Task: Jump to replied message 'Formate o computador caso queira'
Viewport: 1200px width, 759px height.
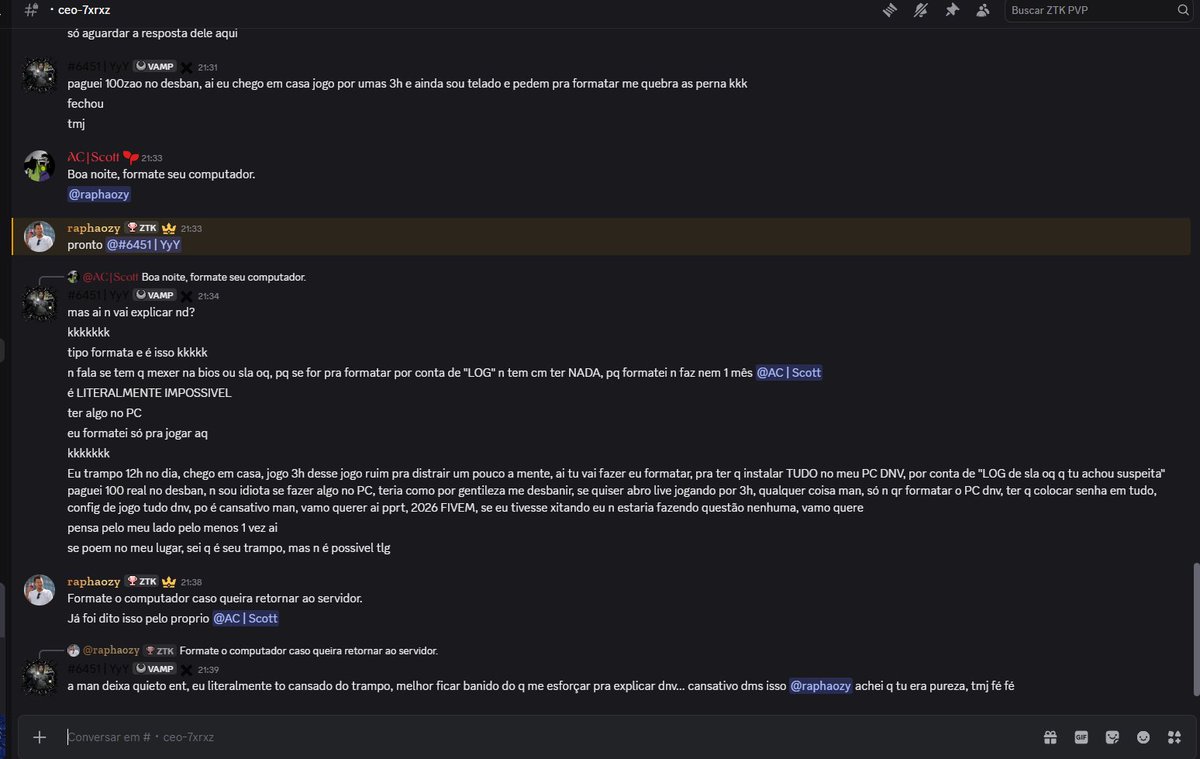Action: 309,650
